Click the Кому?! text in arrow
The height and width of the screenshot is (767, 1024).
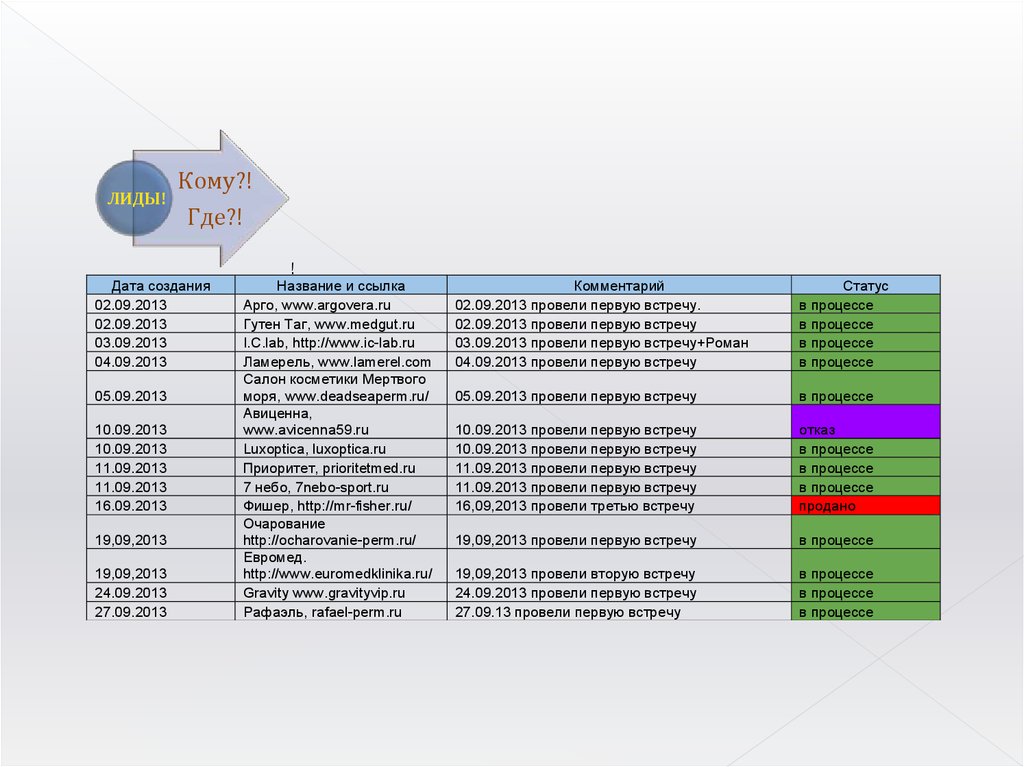(215, 181)
